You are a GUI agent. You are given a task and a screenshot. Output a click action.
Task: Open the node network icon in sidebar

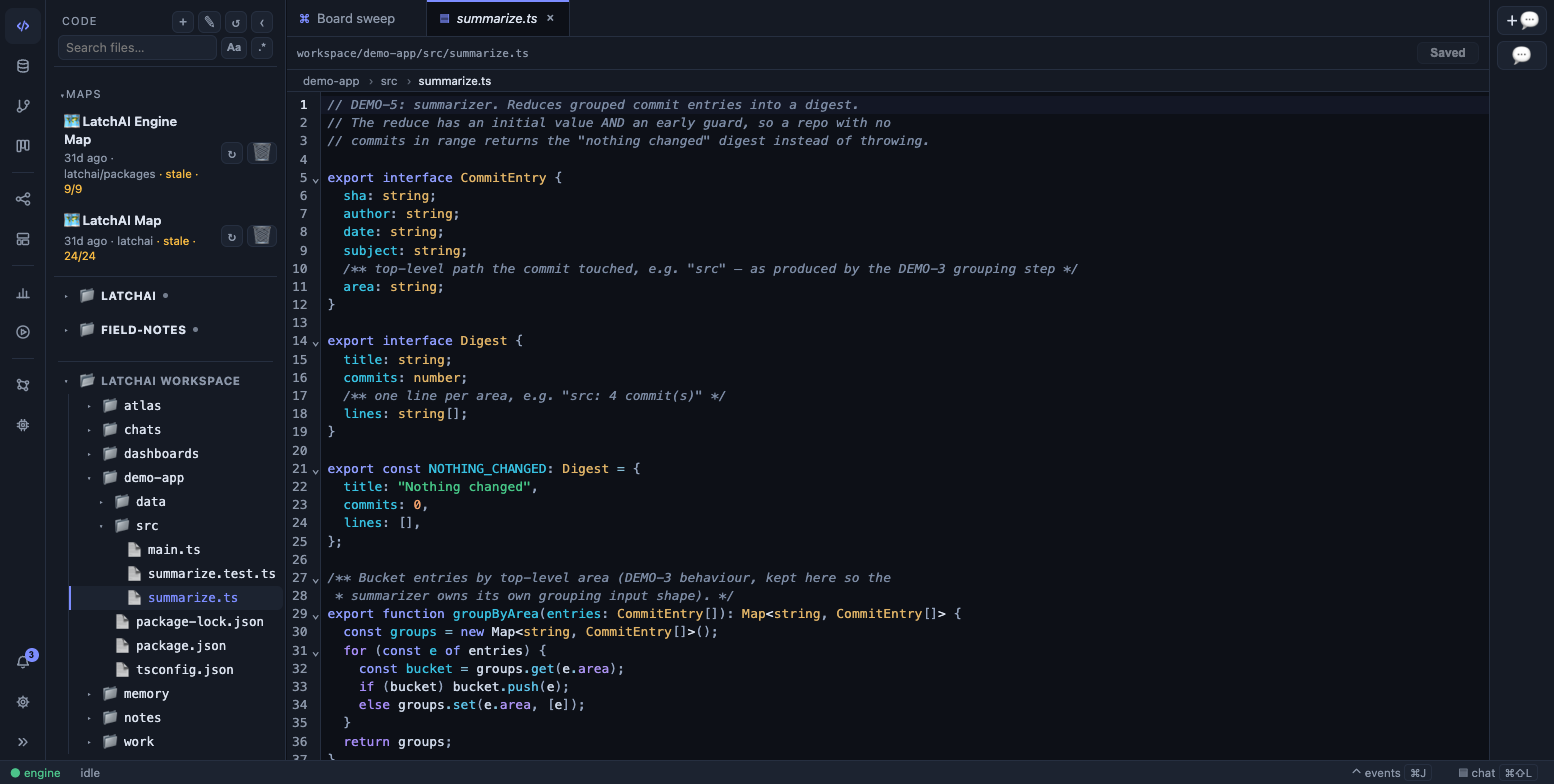pyautogui.click(x=23, y=385)
